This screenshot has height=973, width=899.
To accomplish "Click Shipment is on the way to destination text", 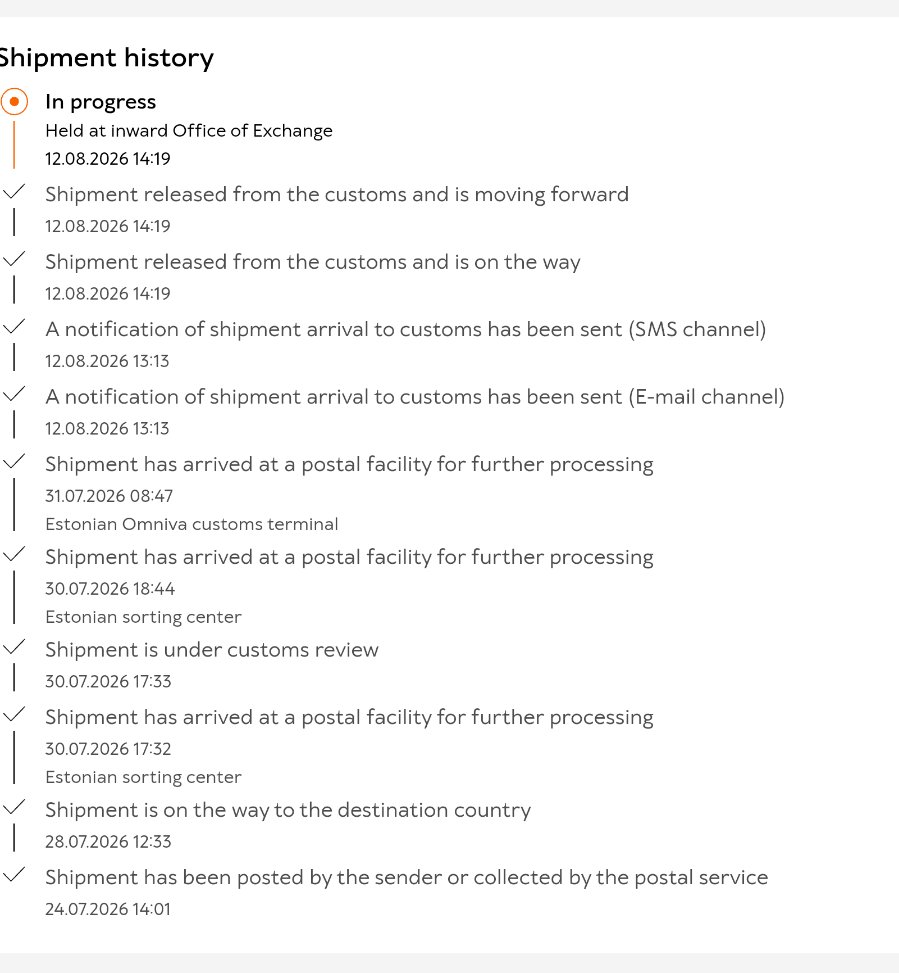I will pyautogui.click(x=288, y=810).
